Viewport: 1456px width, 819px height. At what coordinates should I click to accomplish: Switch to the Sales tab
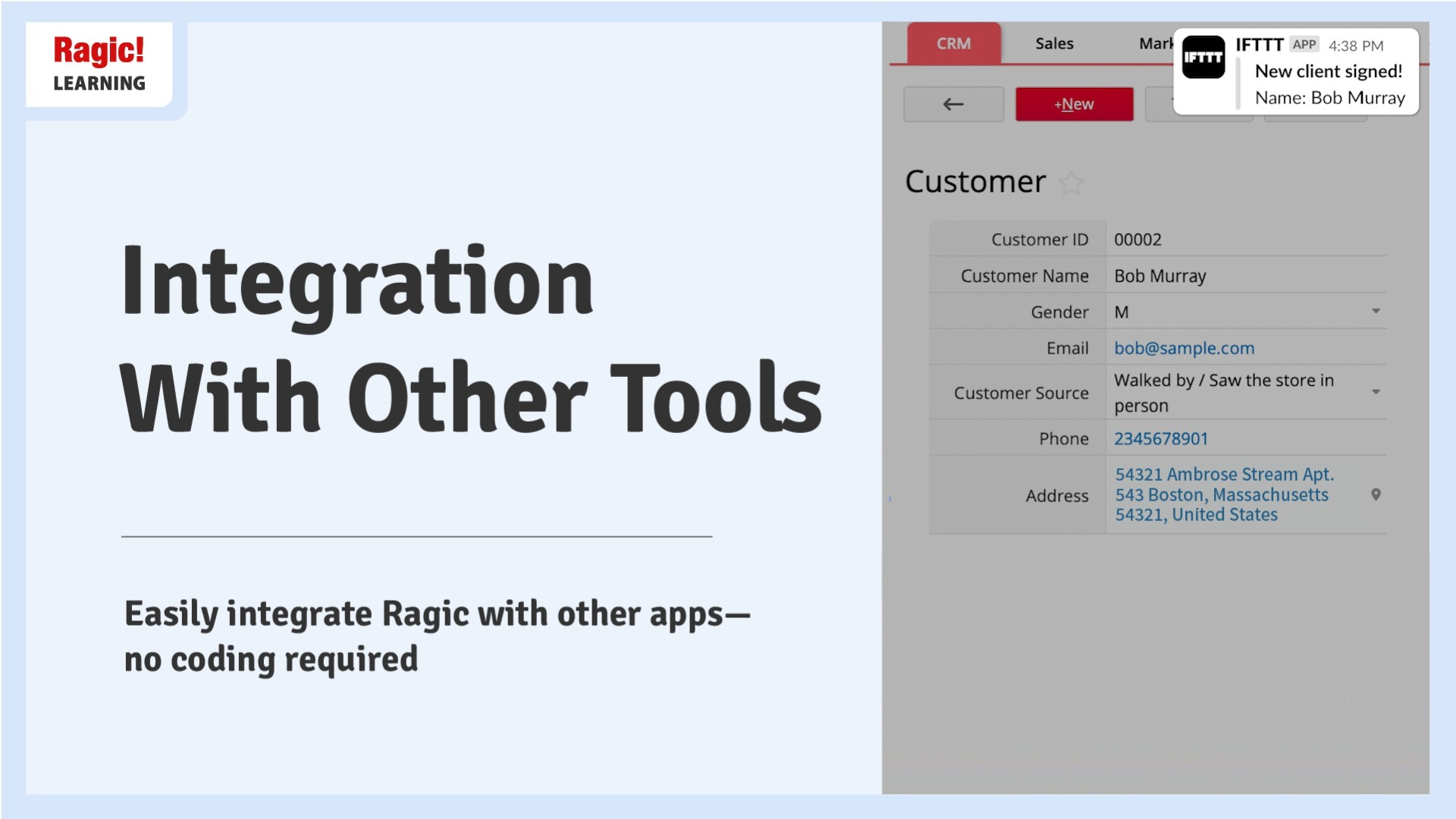pos(1053,43)
